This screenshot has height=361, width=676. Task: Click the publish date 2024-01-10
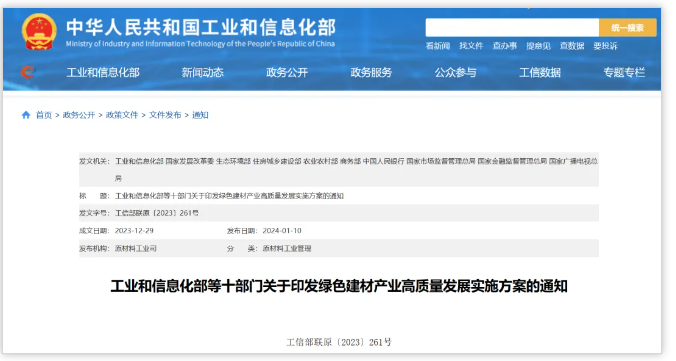[282, 231]
